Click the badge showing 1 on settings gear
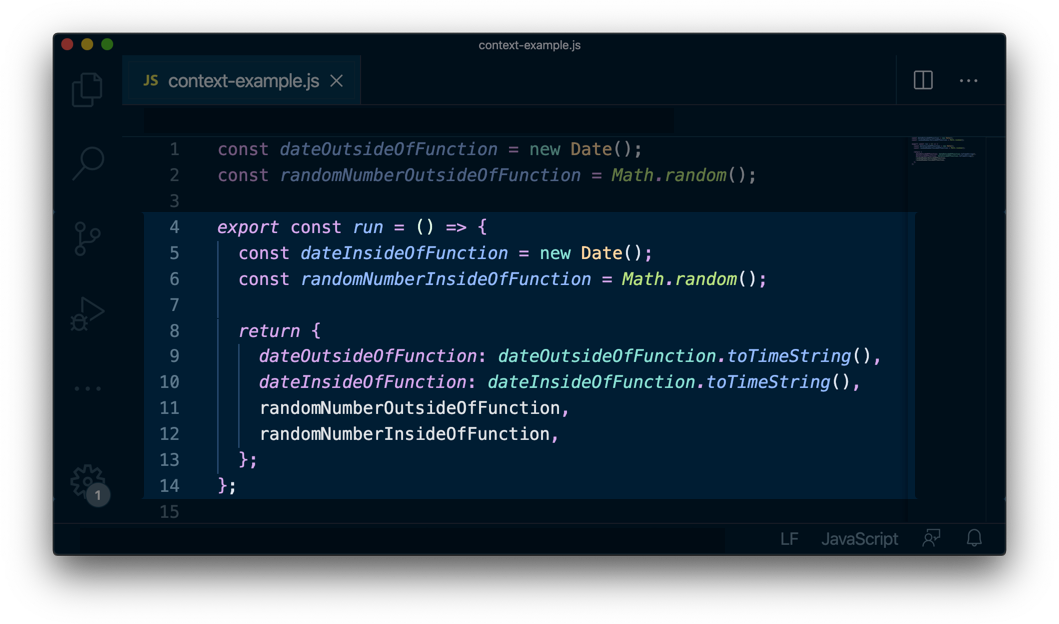 tap(97, 495)
